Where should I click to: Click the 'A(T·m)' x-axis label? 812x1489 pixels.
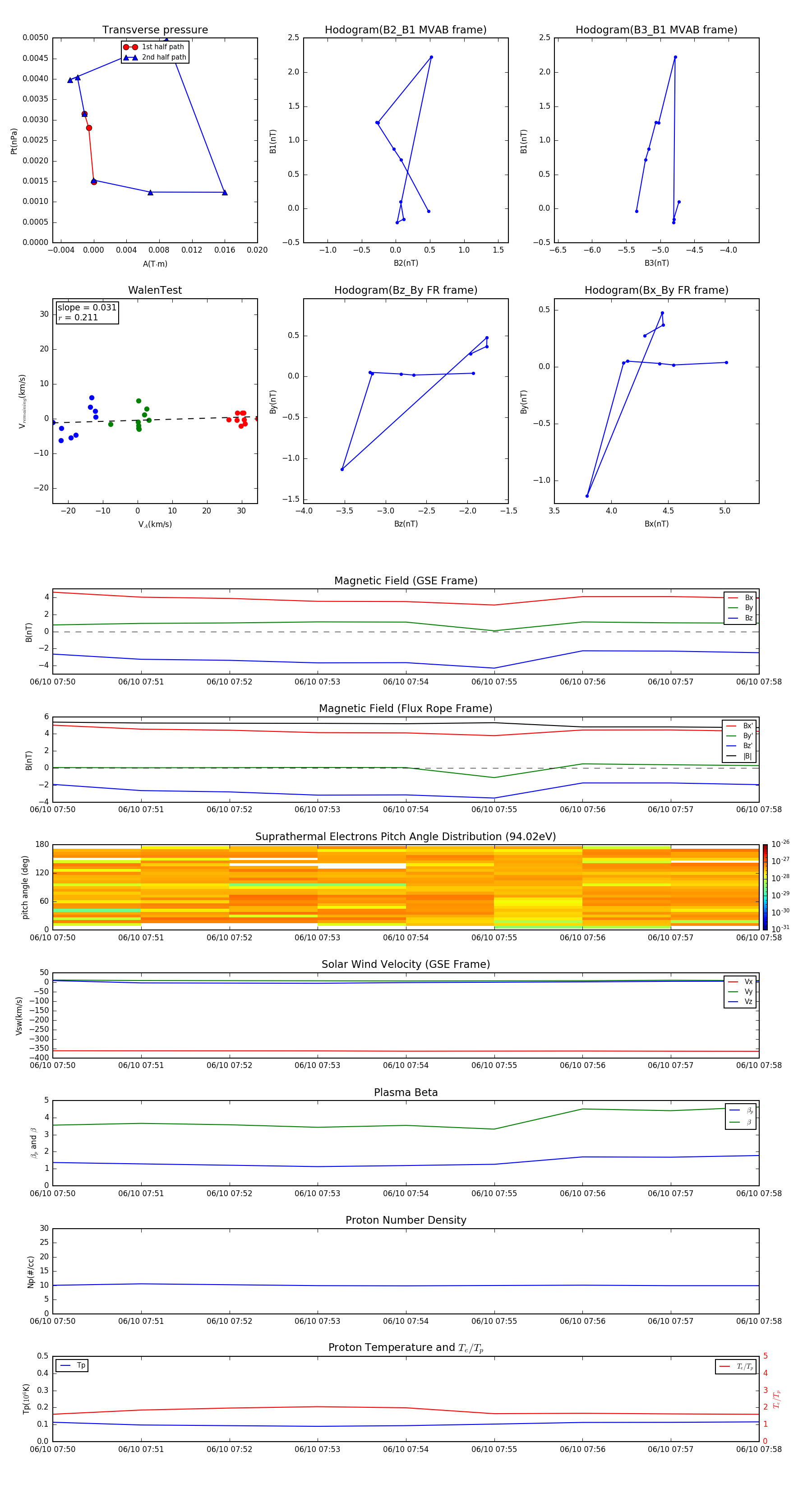(155, 264)
